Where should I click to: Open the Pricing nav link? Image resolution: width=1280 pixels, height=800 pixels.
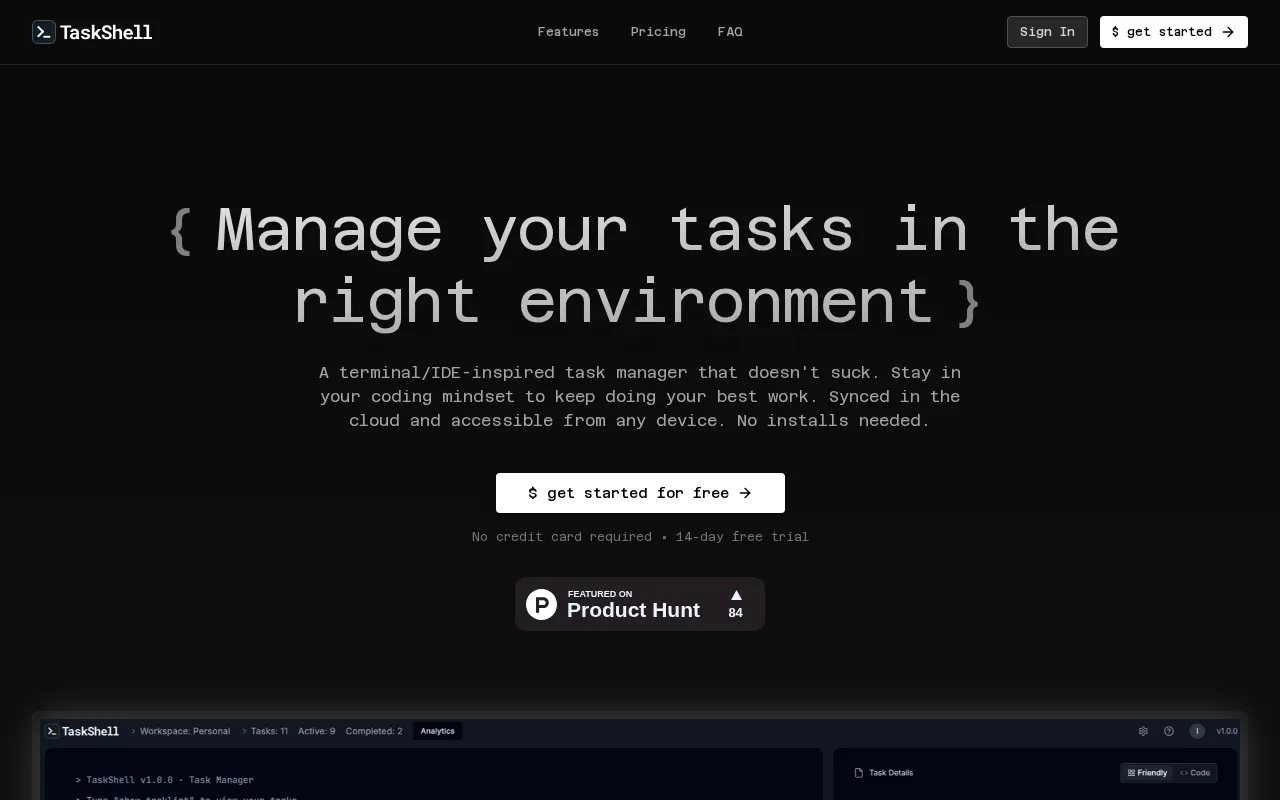(x=658, y=32)
